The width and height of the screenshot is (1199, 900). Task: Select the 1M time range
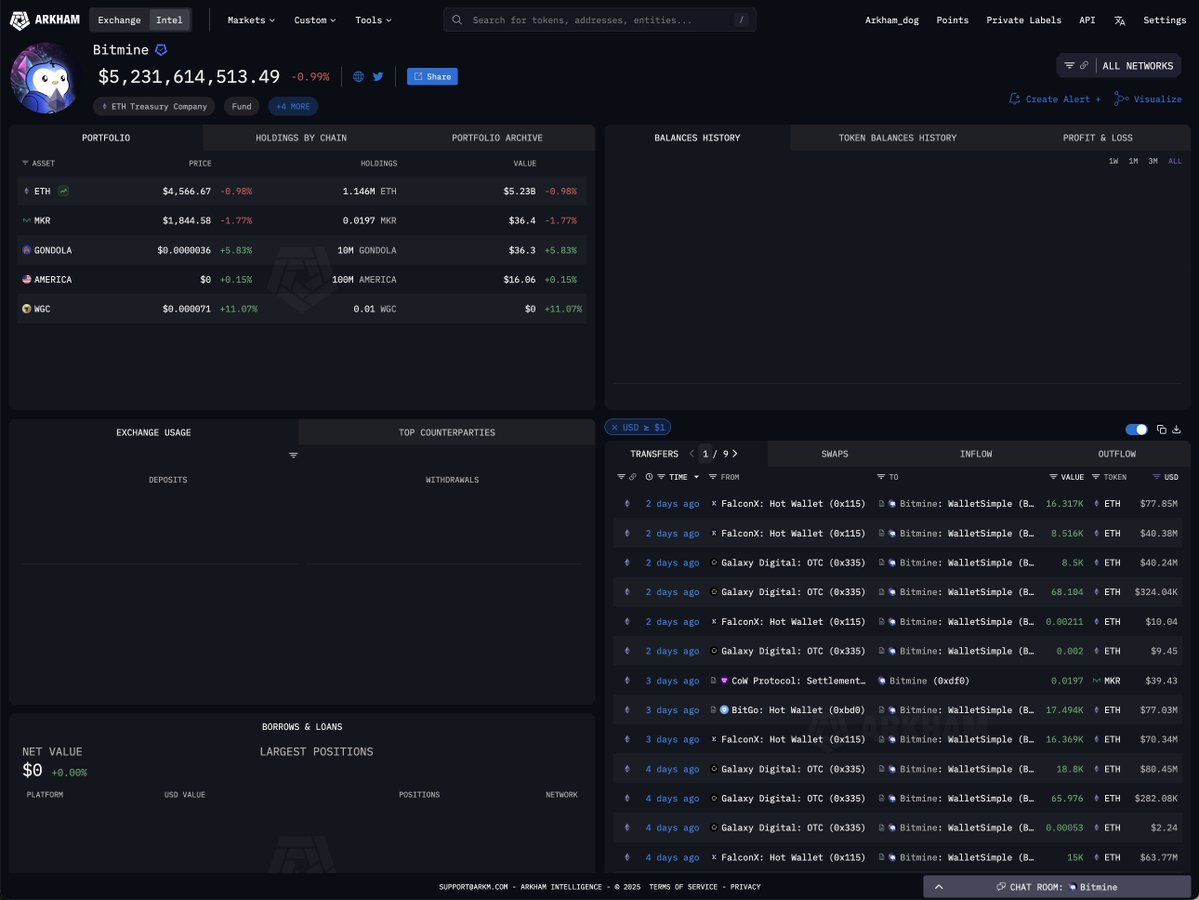(x=1133, y=161)
